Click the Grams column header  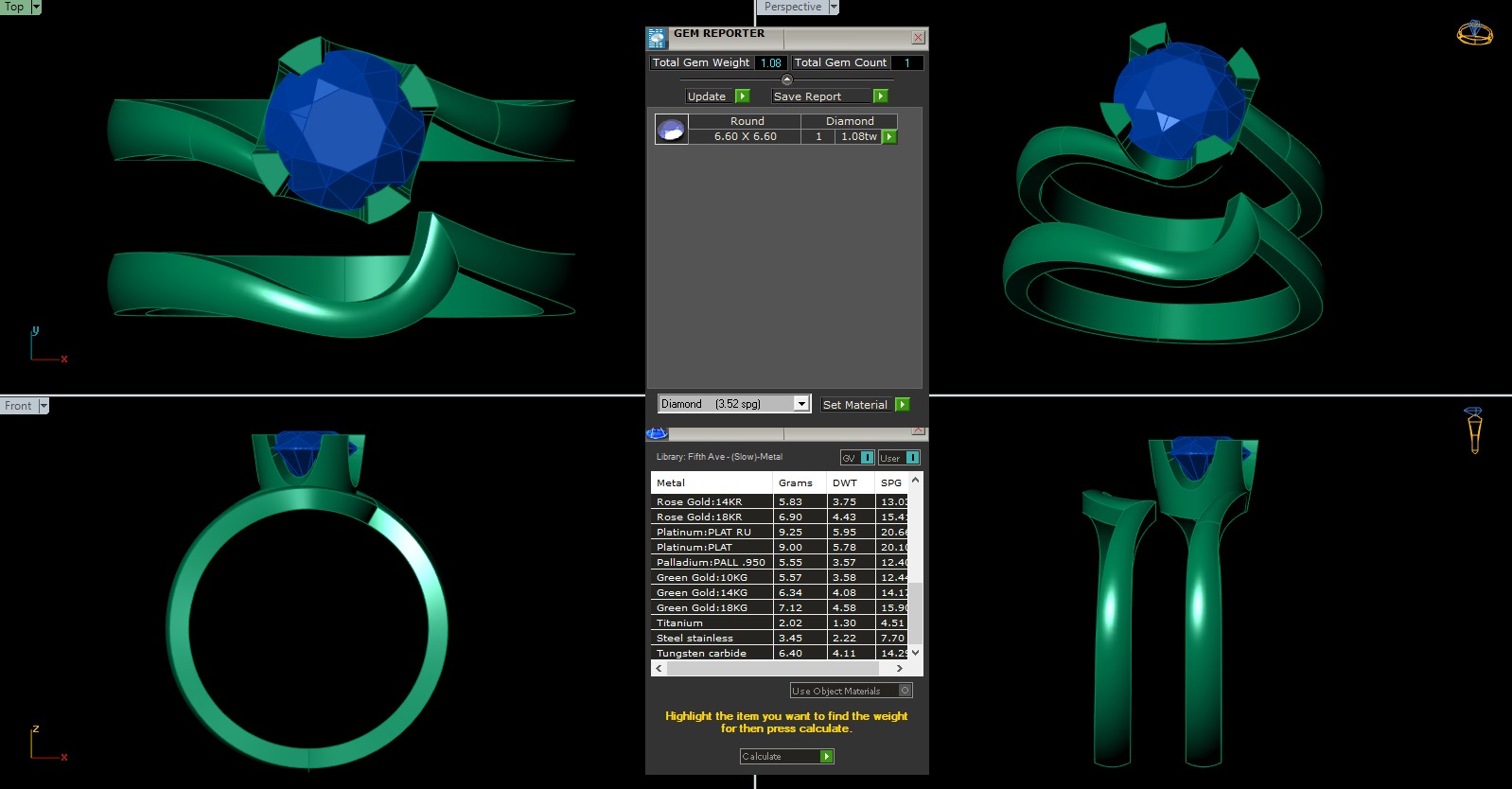pyautogui.click(x=800, y=482)
